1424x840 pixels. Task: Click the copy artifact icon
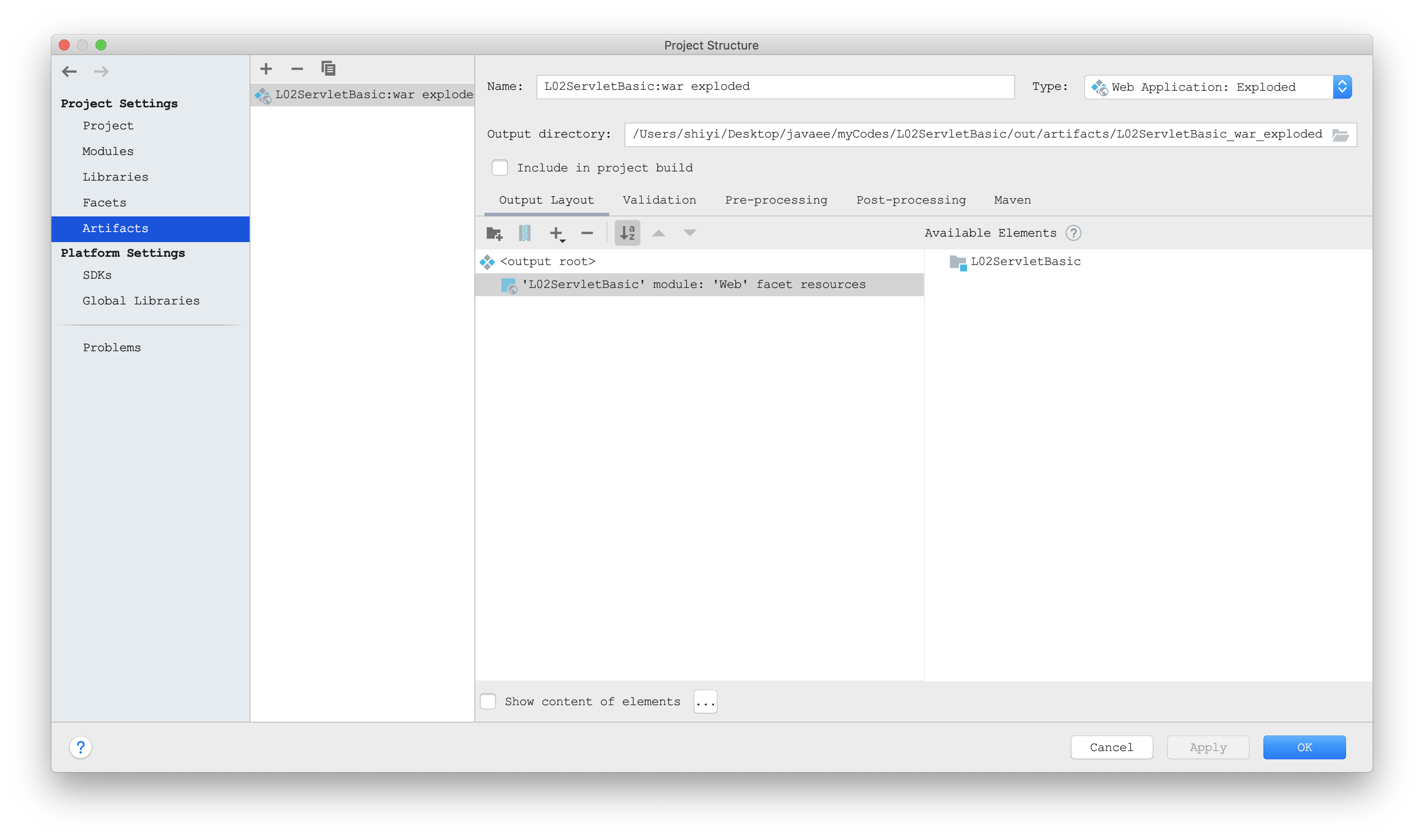[328, 69]
